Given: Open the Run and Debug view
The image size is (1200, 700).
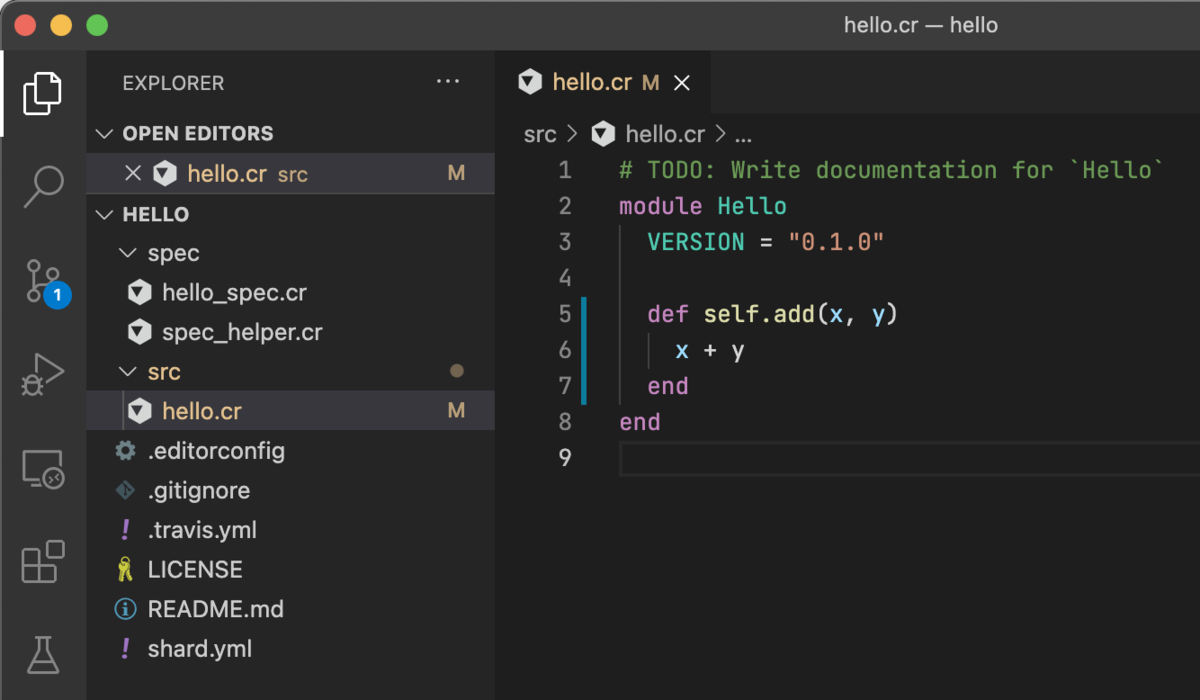Looking at the screenshot, I should click(42, 374).
